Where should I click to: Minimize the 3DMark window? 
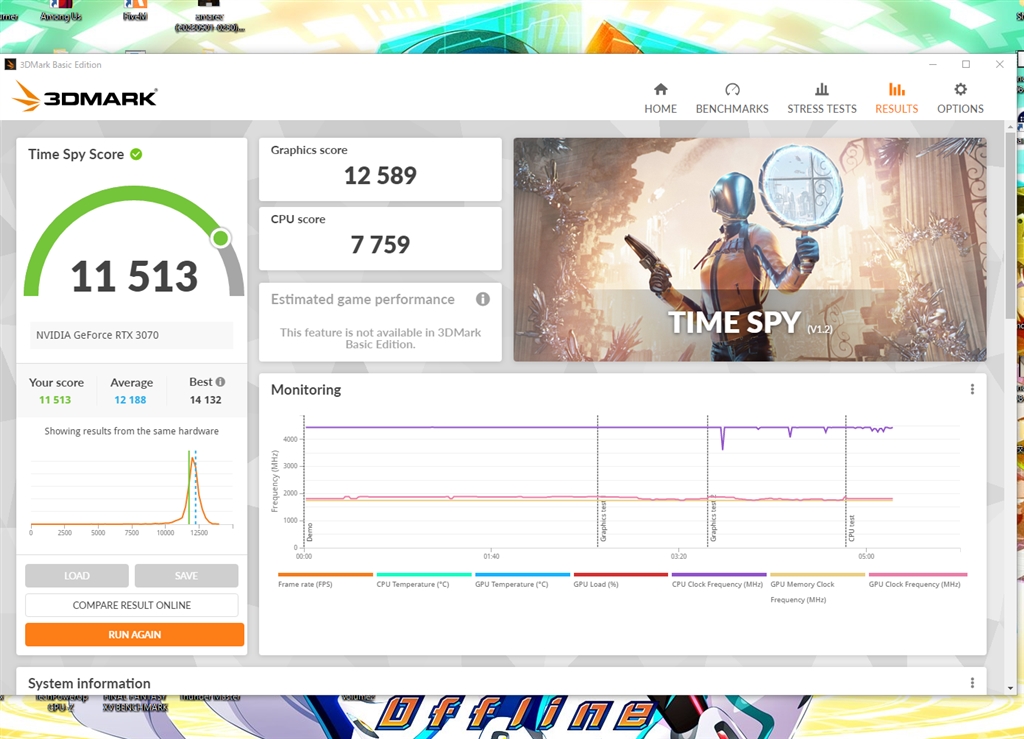(x=933, y=64)
